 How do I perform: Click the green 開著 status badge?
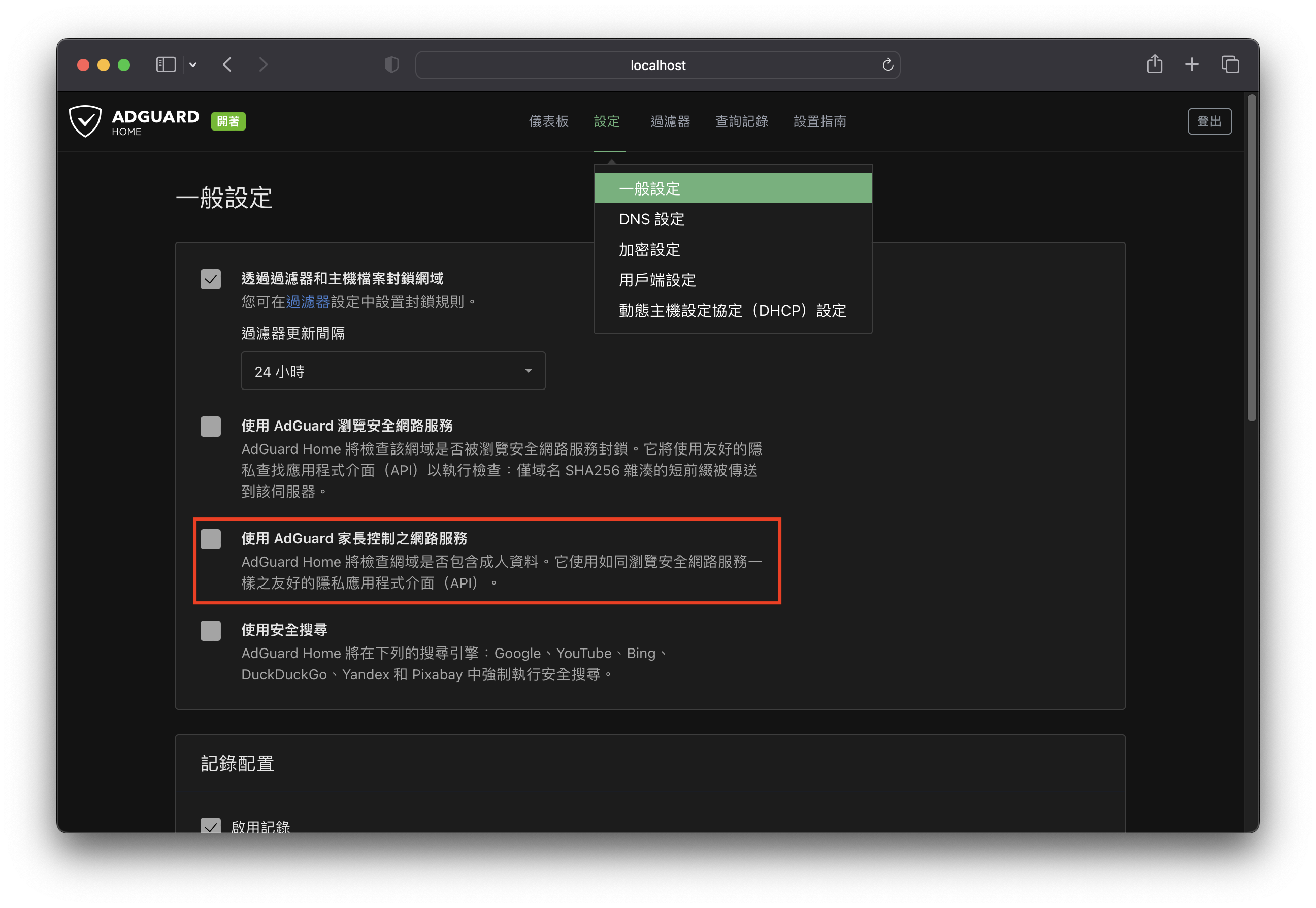(x=228, y=121)
